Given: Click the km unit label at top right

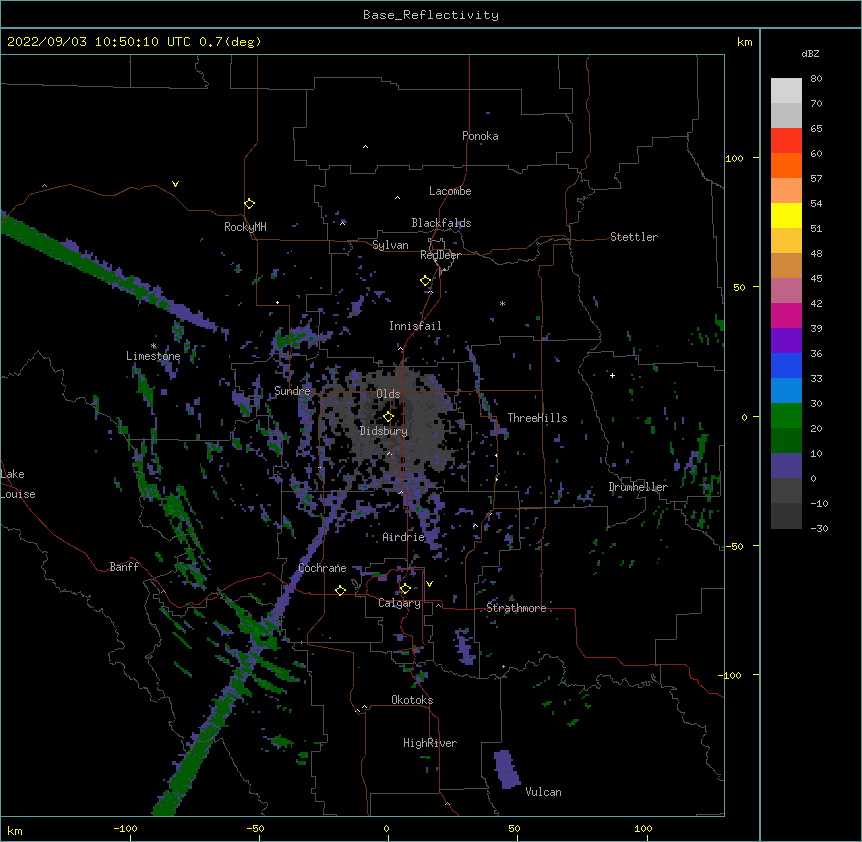Looking at the screenshot, I should tap(744, 42).
